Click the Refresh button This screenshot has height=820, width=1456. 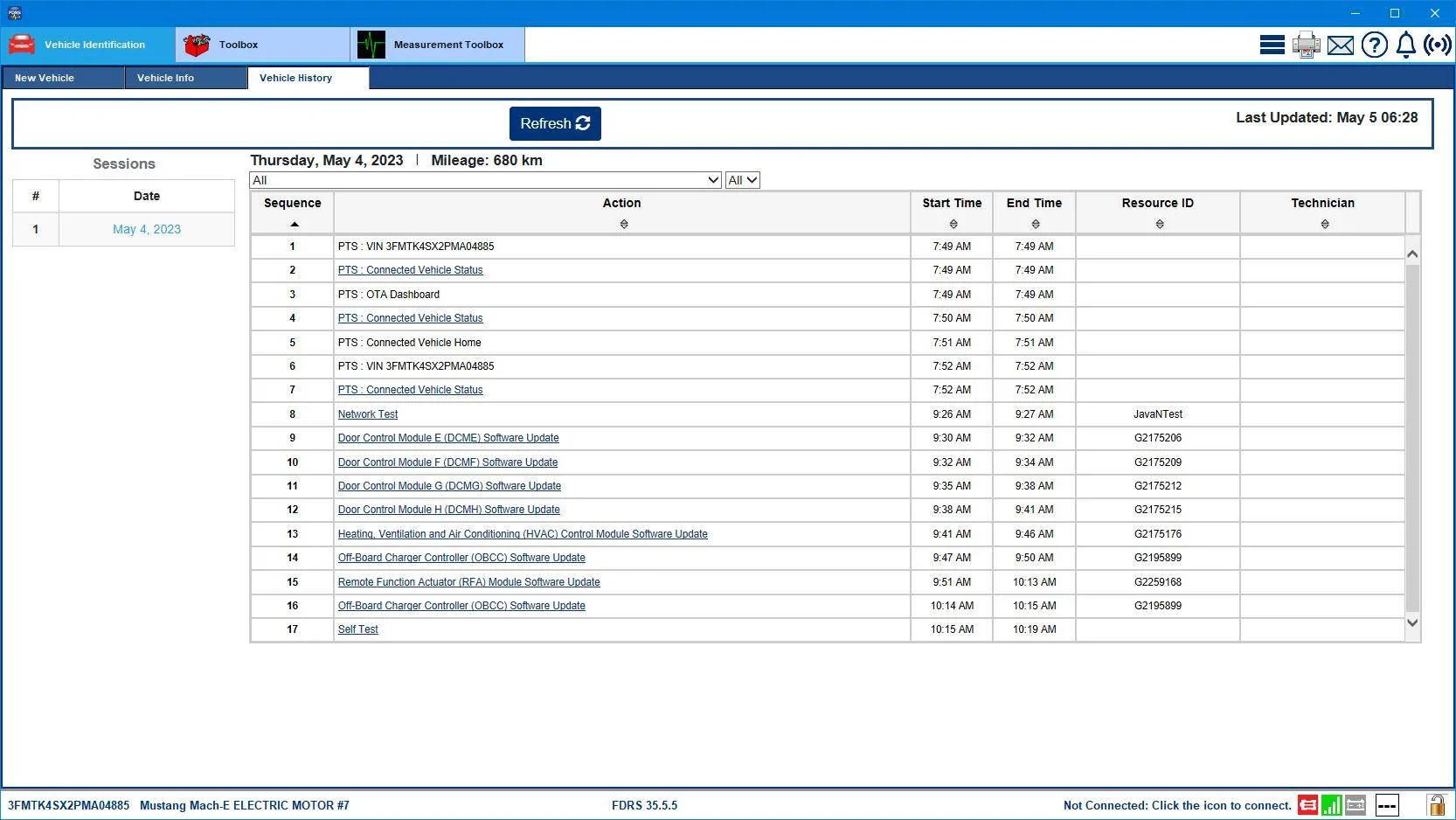[x=555, y=123]
